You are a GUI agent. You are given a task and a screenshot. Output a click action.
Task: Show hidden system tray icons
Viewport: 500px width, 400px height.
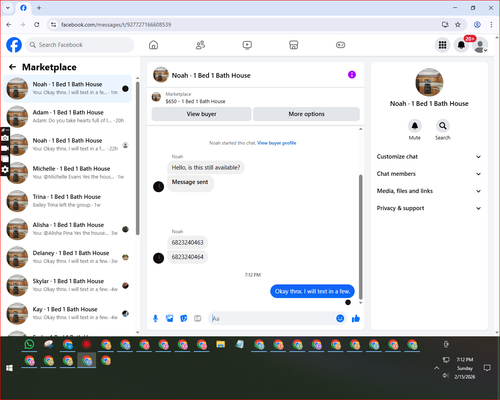pyautogui.click(x=436, y=368)
